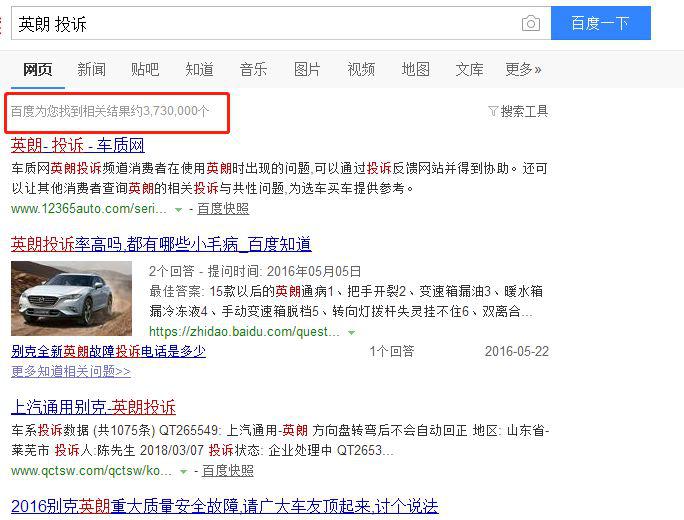Open the 地图 tab

(x=415, y=69)
